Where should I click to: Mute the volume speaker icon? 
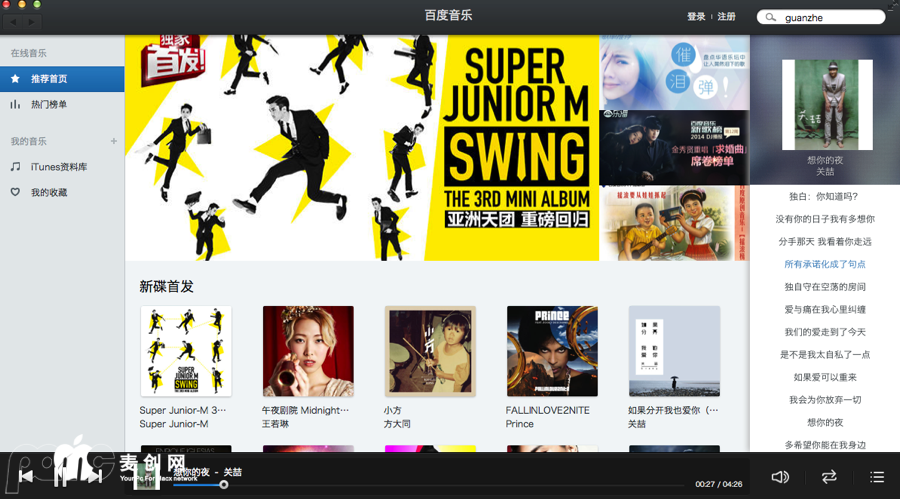click(780, 477)
